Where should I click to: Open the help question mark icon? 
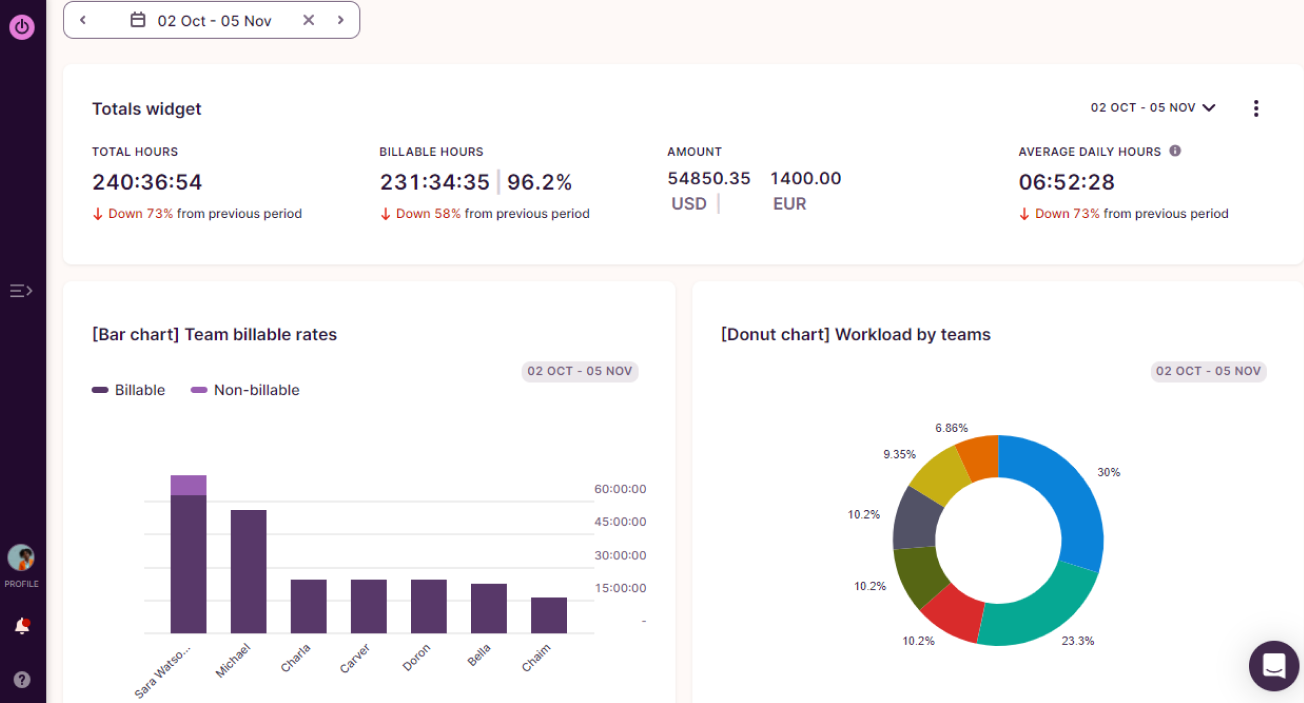pos(21,680)
